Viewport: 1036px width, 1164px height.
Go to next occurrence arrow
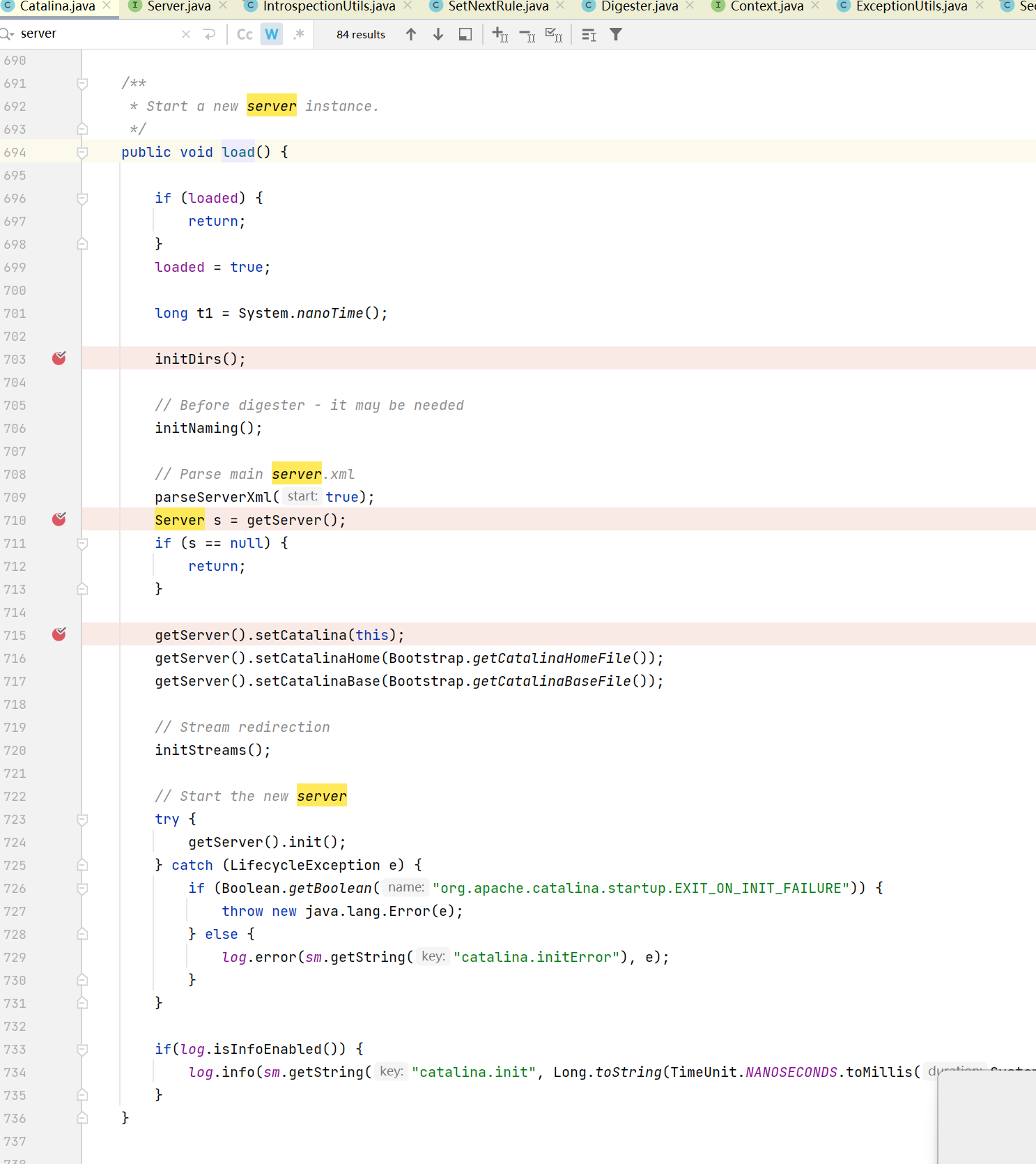[438, 34]
